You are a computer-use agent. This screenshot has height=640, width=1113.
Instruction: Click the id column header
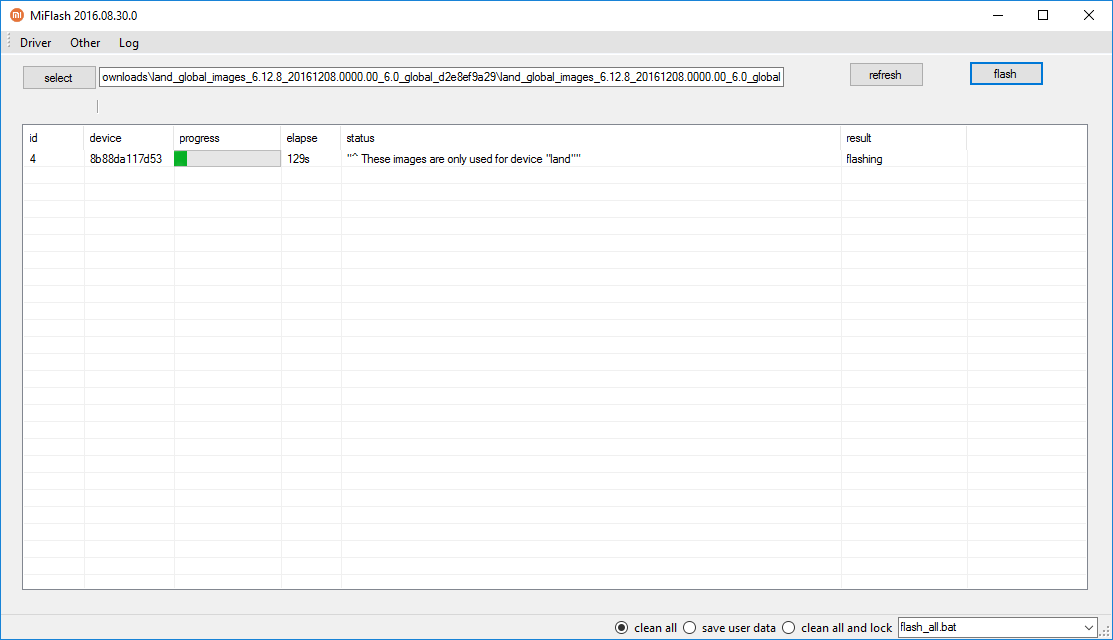click(54, 138)
